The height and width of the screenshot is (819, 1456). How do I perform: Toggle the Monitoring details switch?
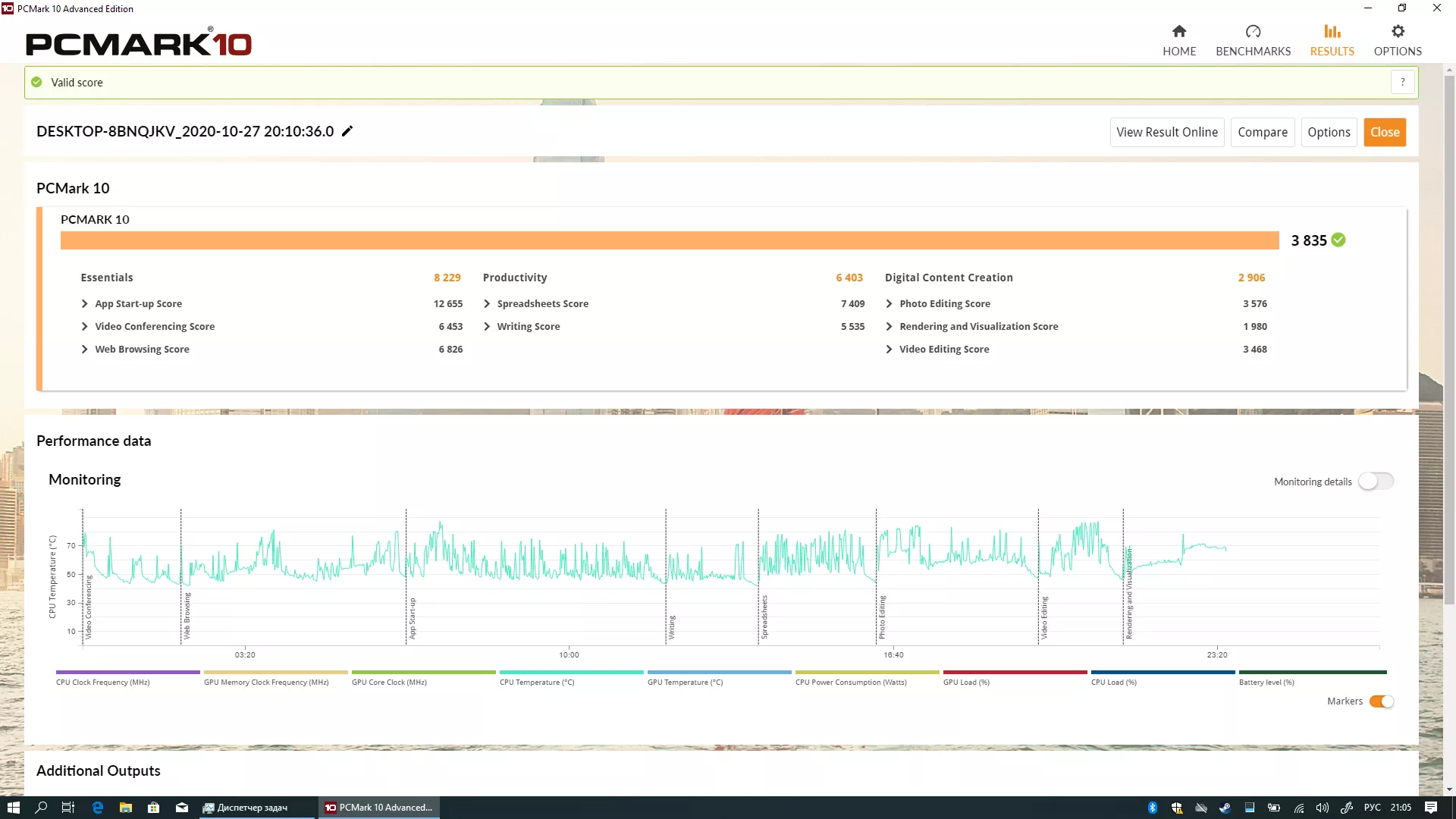point(1376,482)
